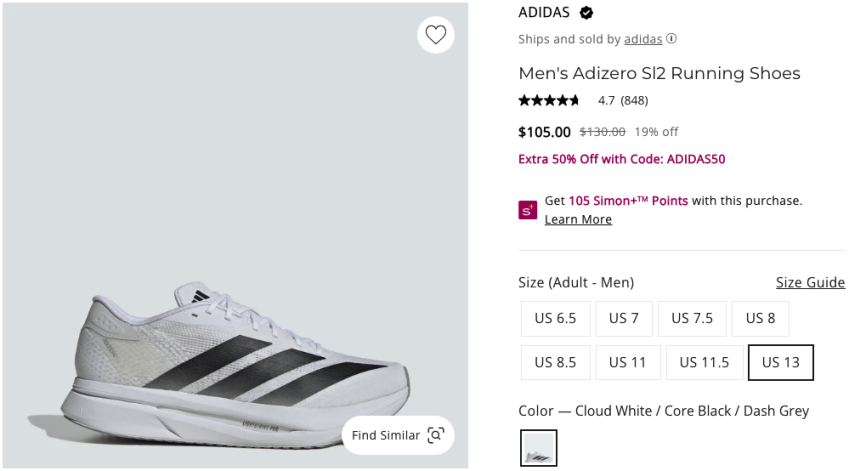Click the Find Similar camera search icon
Image resolution: width=849 pixels, height=471 pixels.
(x=435, y=435)
